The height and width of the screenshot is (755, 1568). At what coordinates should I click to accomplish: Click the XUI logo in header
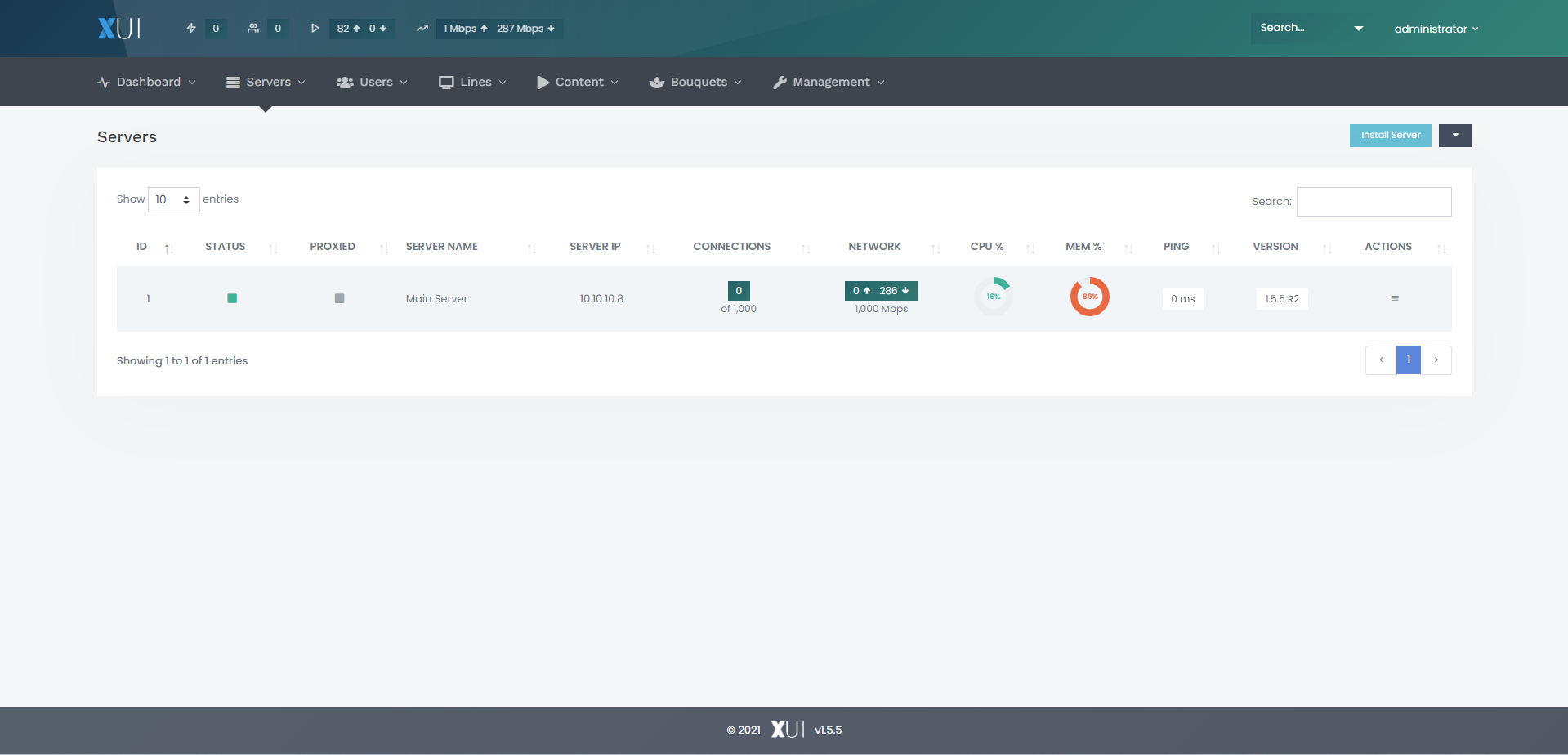click(x=119, y=29)
